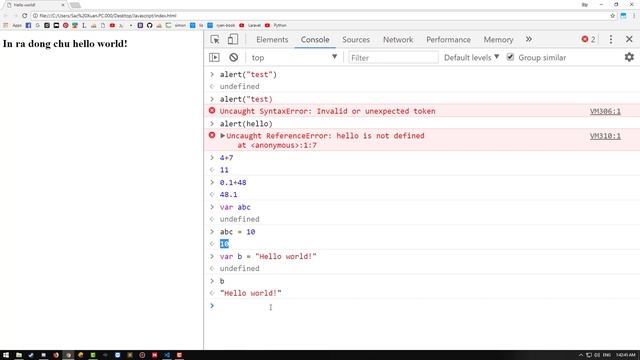Switch to the Elements tab
640x360 pixels.
point(272,40)
